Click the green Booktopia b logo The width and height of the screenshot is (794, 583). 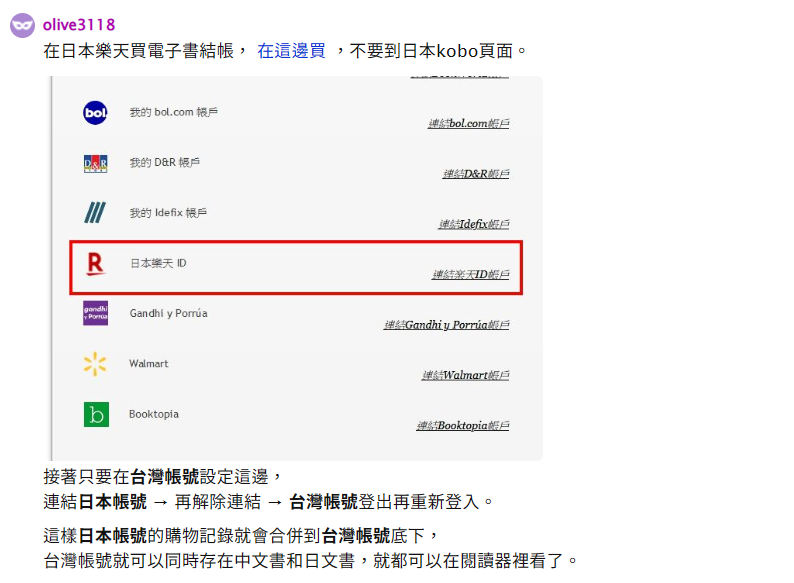pos(96,414)
